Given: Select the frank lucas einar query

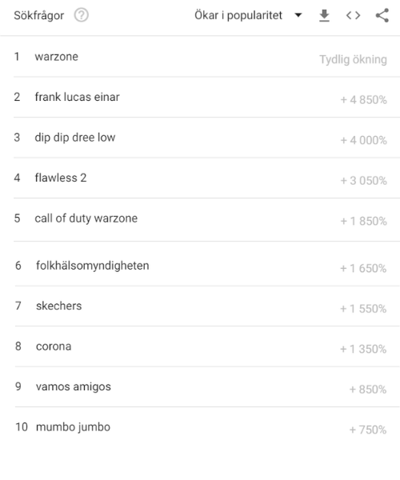Looking at the screenshot, I should 77,97.
